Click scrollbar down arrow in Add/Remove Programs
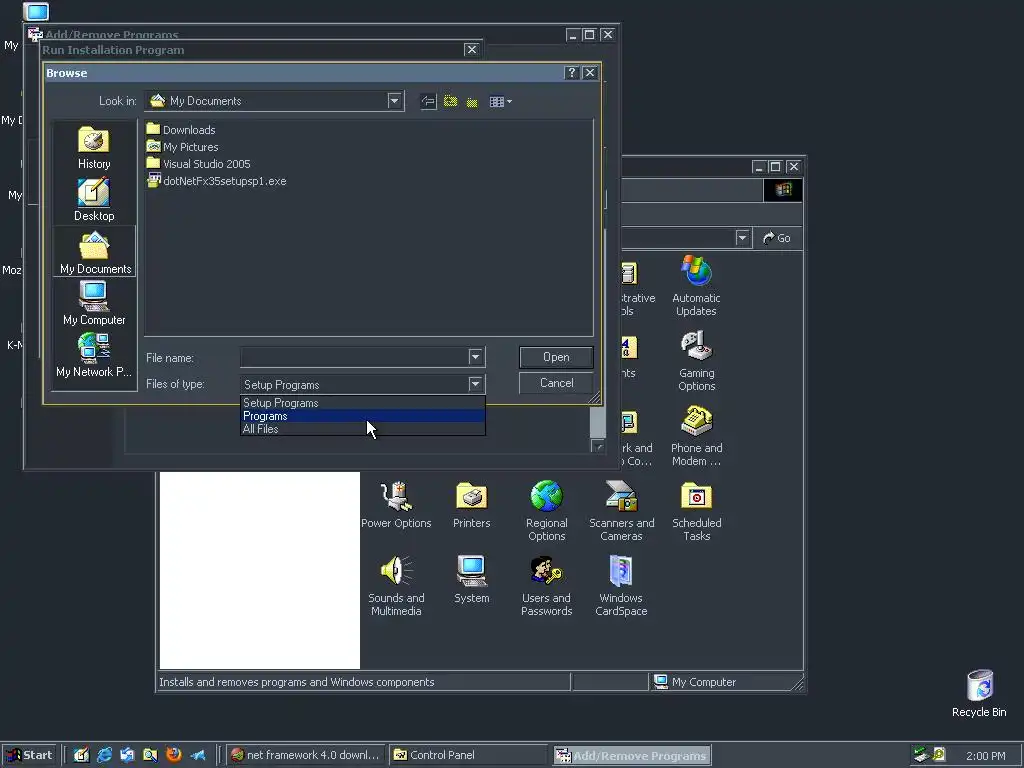1024x768 pixels. (598, 446)
